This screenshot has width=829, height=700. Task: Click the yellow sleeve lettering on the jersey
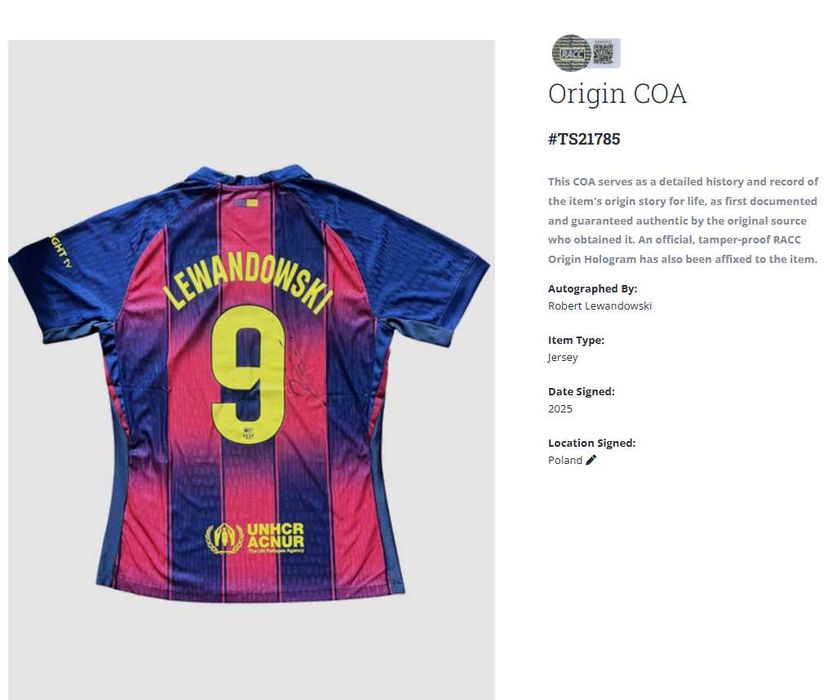tap(58, 250)
